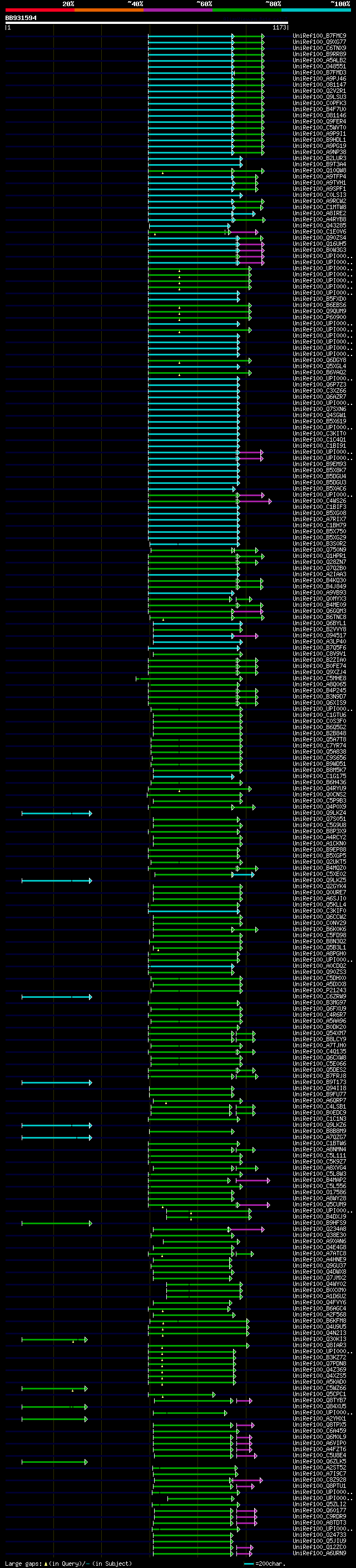
Task: Click hit label UniRef100_Q5CPC1
Action: (319, 1394)
